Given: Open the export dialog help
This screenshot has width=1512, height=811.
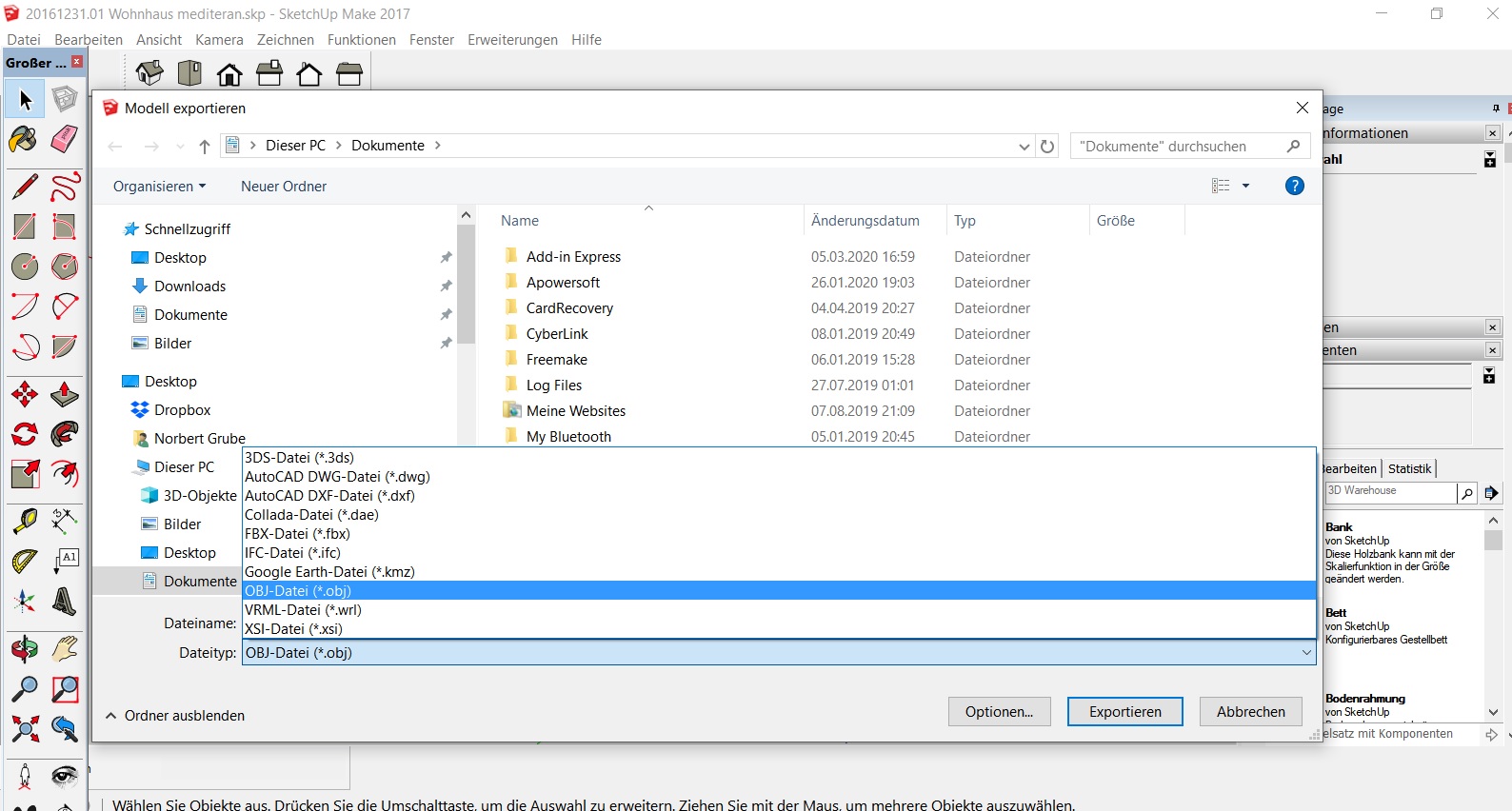Looking at the screenshot, I should [1294, 186].
